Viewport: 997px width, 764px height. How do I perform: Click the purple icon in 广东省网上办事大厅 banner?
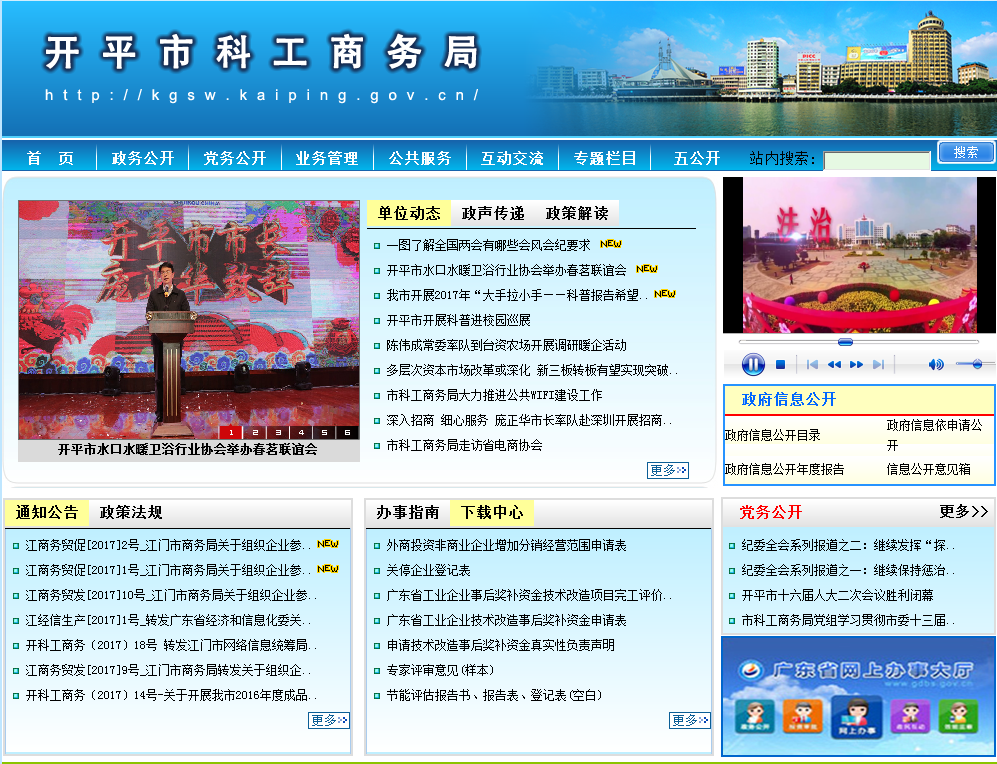(x=910, y=716)
